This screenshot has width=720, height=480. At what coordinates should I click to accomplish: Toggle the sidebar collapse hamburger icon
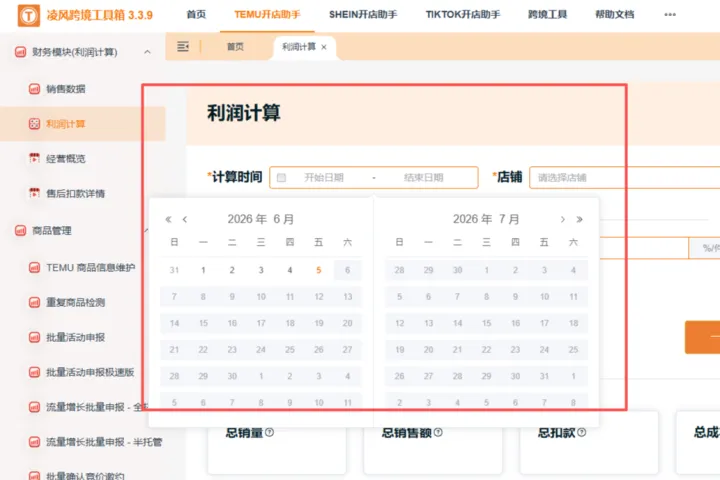[183, 46]
